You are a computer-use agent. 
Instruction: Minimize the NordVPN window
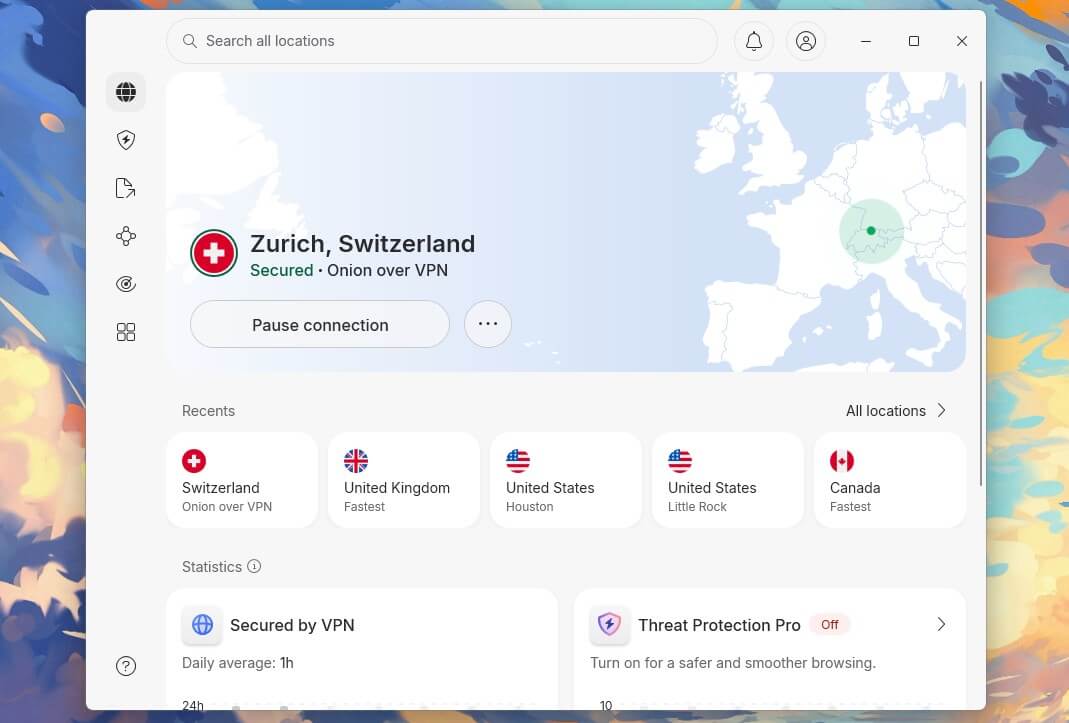click(x=866, y=41)
